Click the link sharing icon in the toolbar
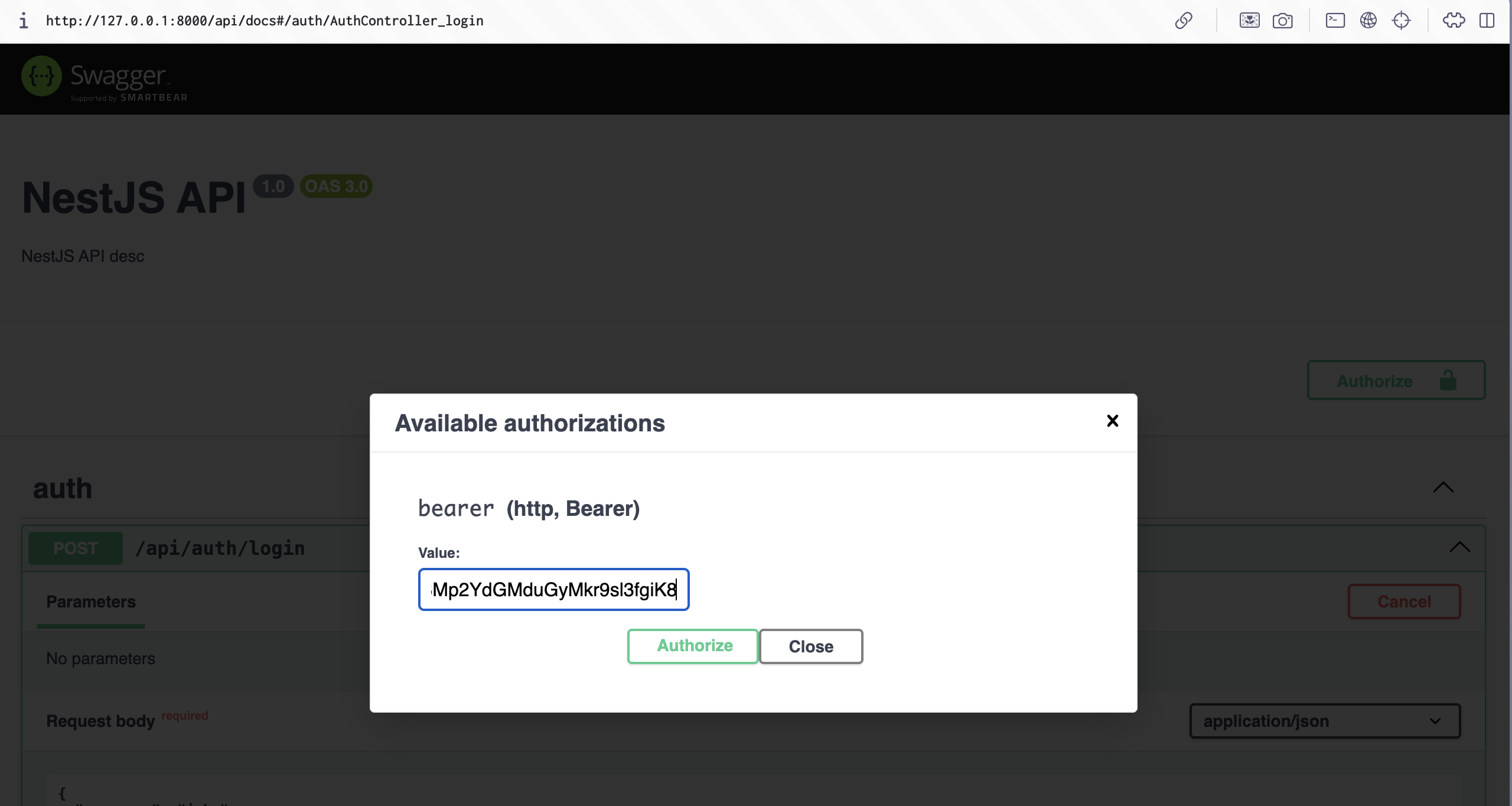Screen dimensions: 1512x806 pos(1184,21)
